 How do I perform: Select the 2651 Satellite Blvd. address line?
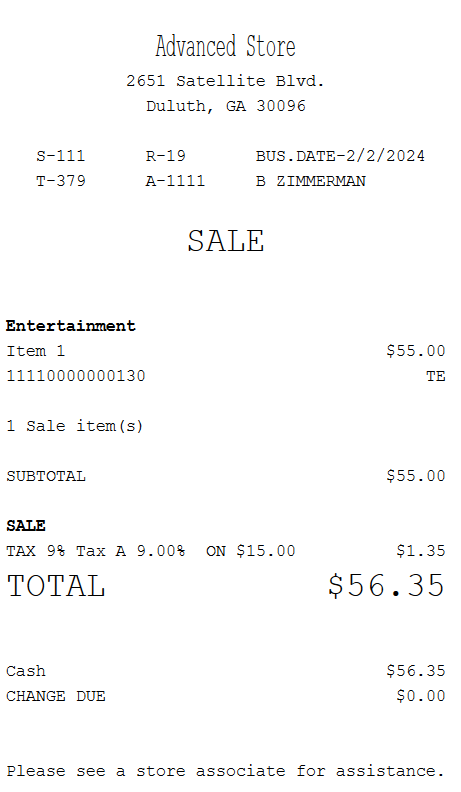point(225,81)
